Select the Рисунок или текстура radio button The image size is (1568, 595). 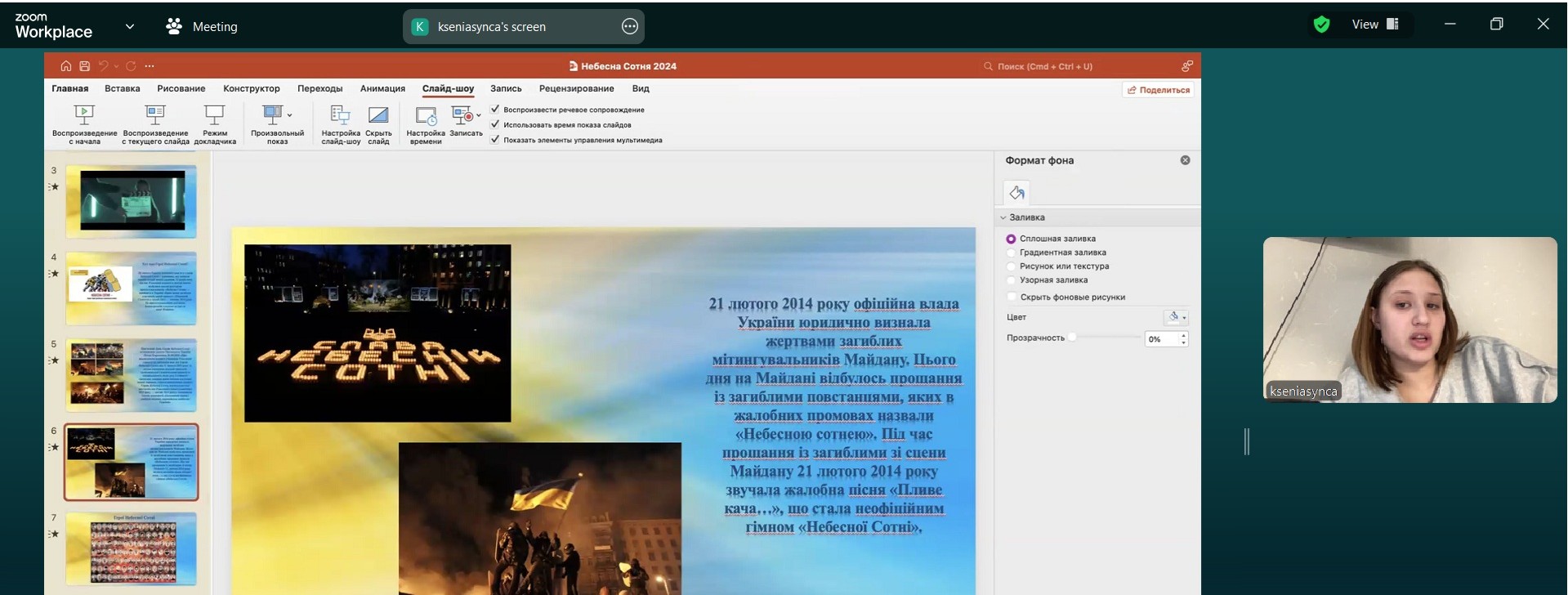[1011, 266]
